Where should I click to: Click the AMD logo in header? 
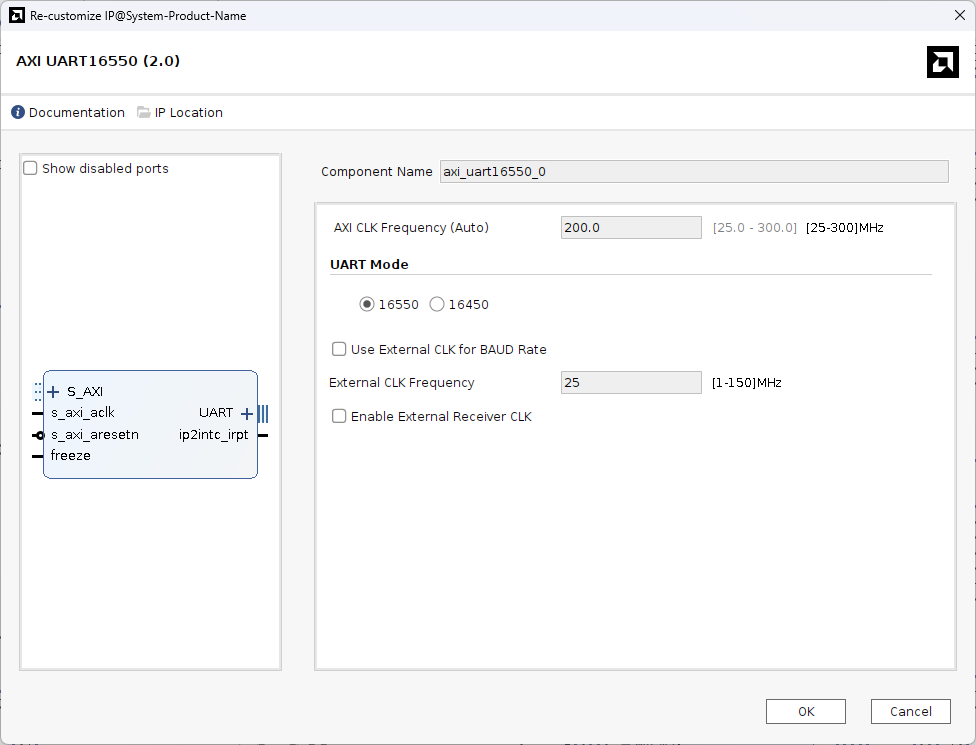(942, 62)
